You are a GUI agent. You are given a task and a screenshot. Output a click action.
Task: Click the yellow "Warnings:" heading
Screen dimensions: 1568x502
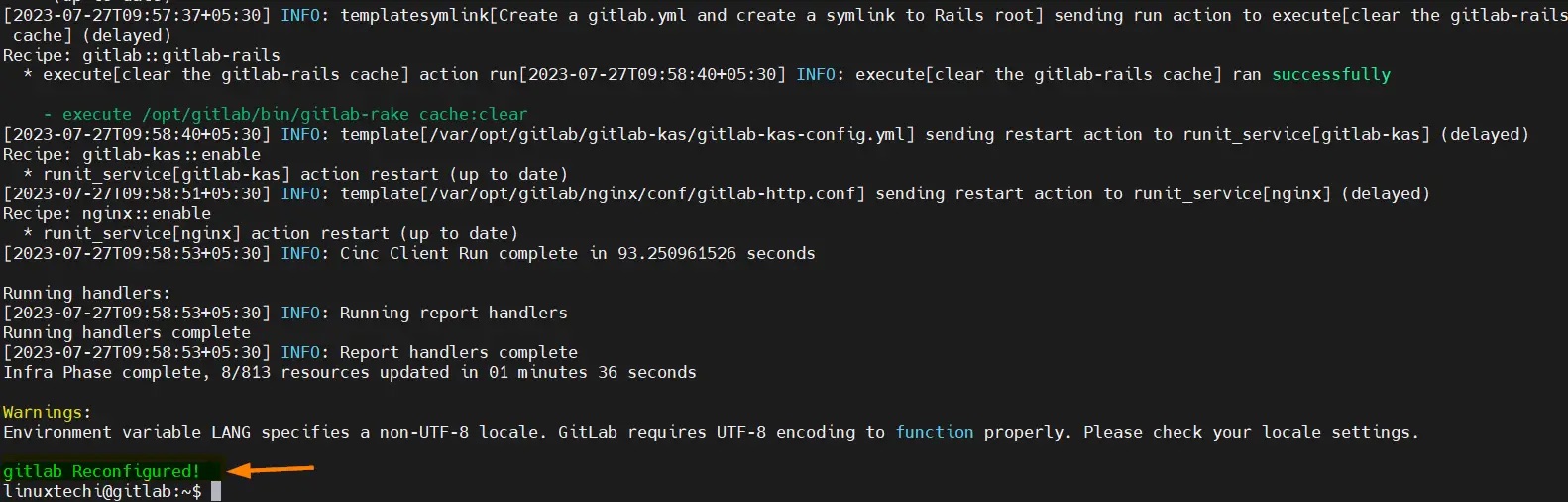pos(47,412)
